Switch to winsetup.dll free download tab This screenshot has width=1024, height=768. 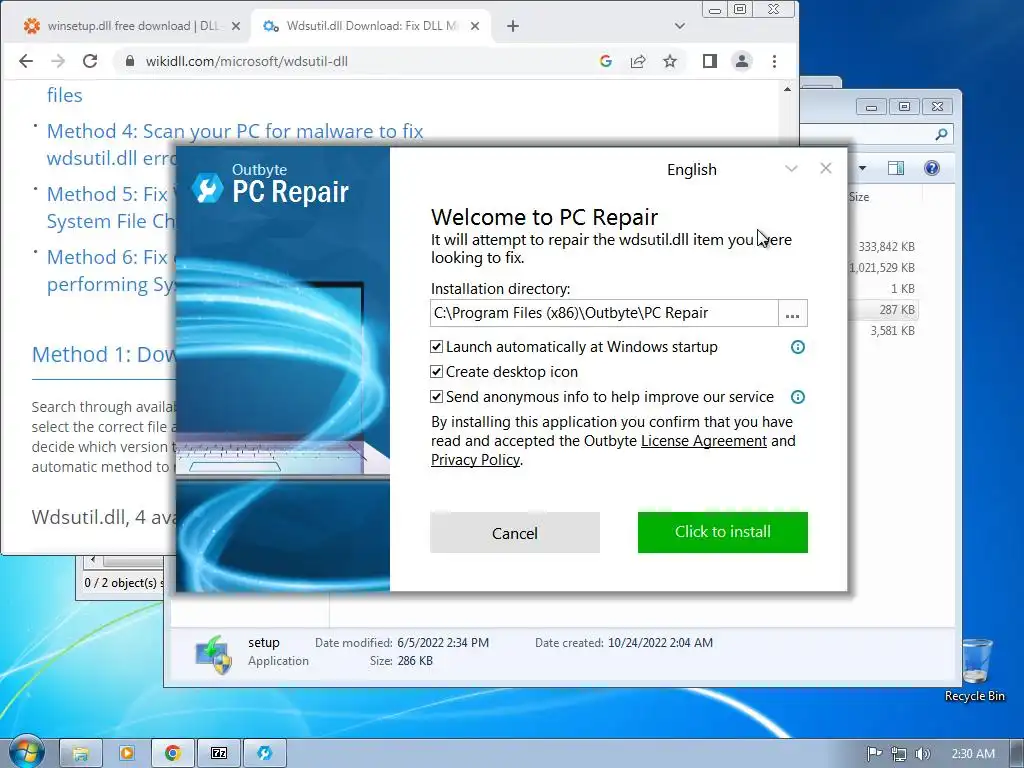point(131,26)
